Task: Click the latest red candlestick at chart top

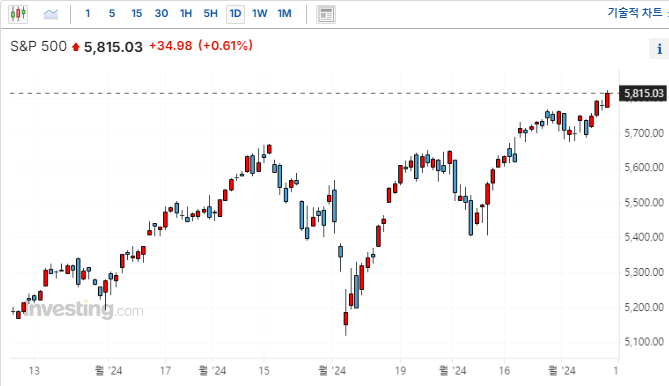Action: 607,100
